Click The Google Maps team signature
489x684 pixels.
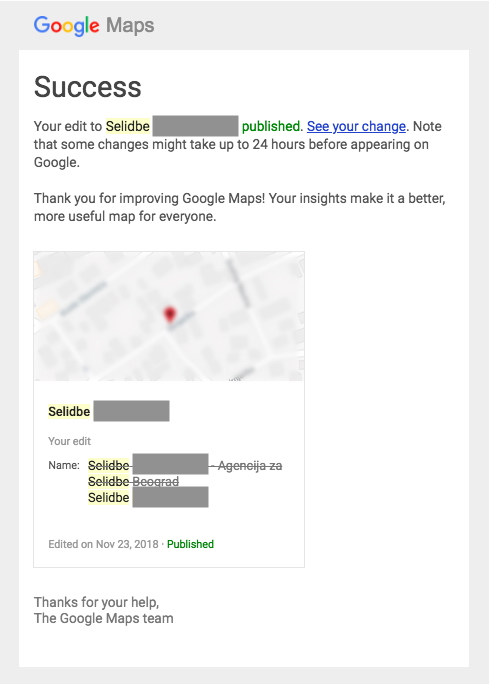104,618
